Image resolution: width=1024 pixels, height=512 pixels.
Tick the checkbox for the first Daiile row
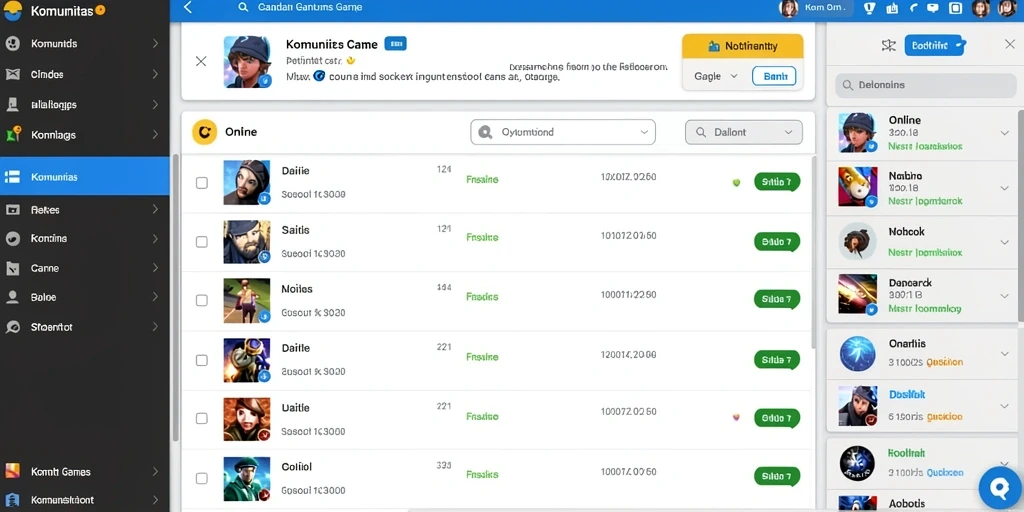(202, 183)
